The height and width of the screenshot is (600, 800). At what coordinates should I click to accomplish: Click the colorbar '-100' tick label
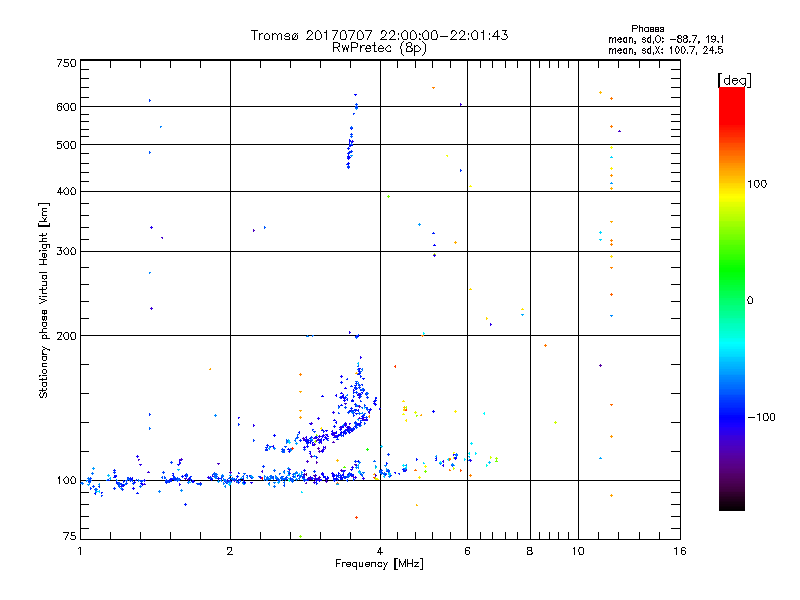pyautogui.click(x=762, y=417)
